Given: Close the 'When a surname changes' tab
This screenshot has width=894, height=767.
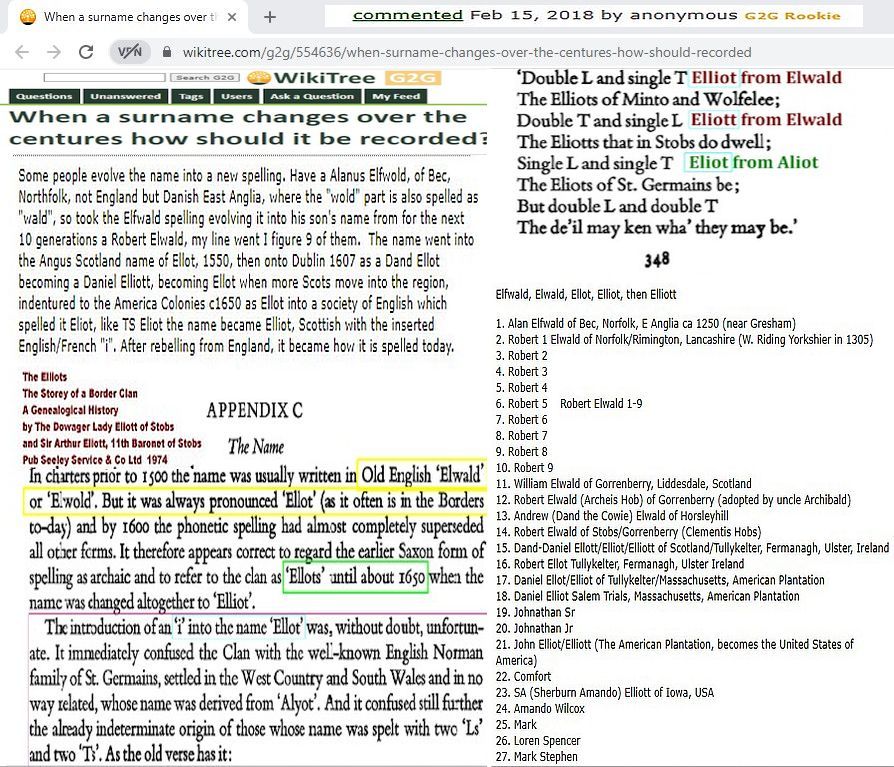Looking at the screenshot, I should click(x=232, y=17).
